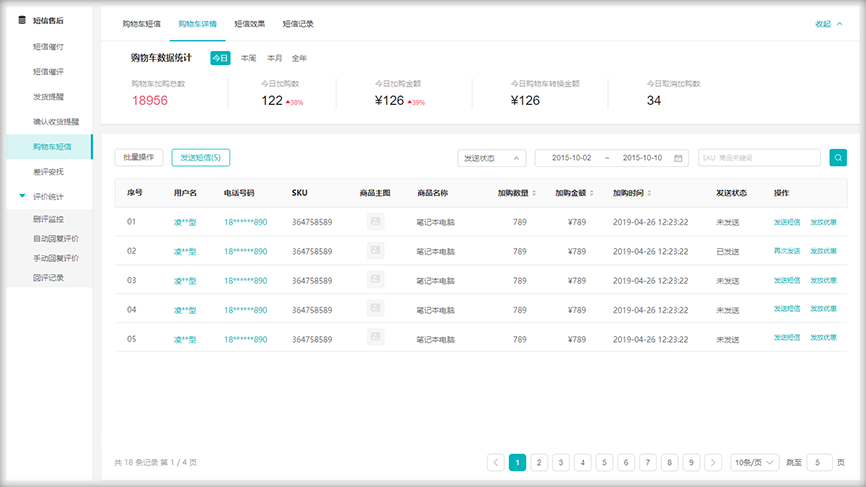866x487 pixels.
Task: Switch to 购物车短信 tab
Action: pyautogui.click(x=141, y=24)
